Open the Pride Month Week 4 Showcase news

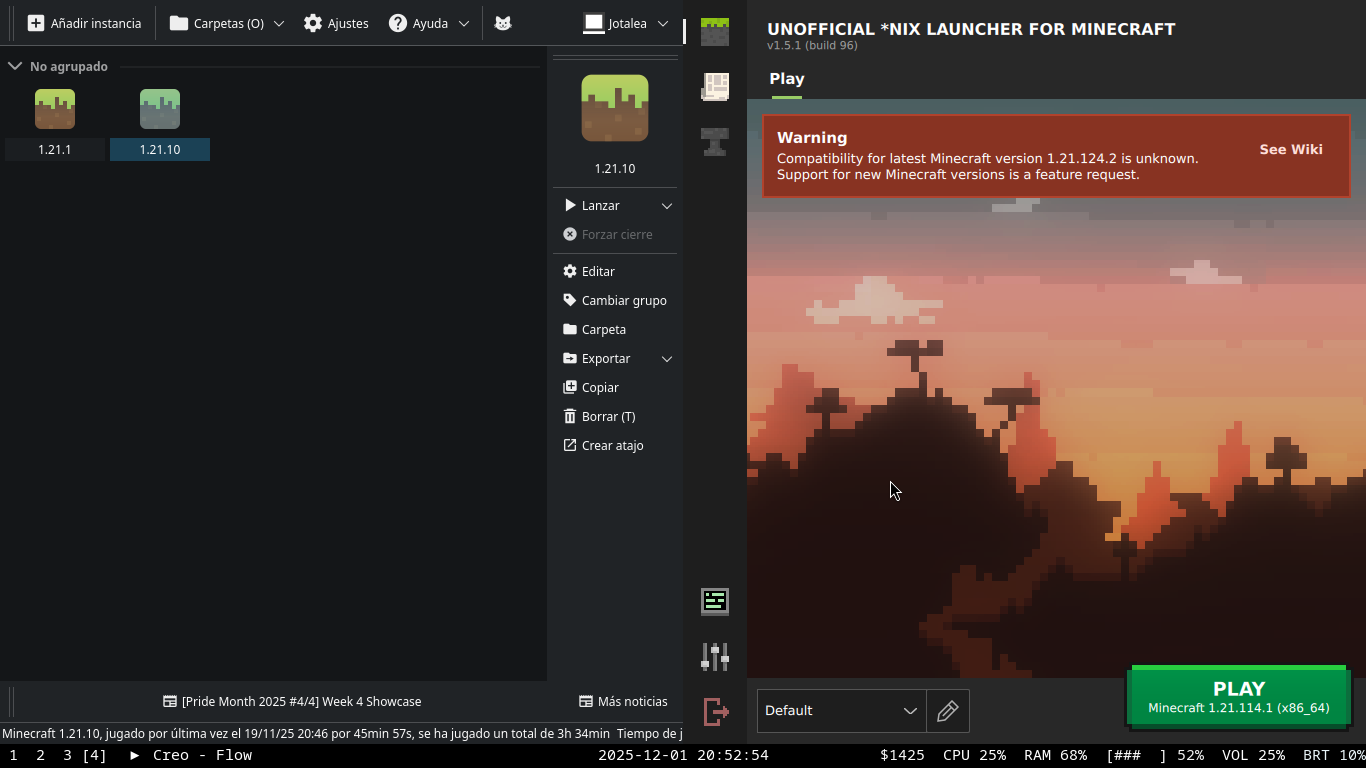(292, 701)
